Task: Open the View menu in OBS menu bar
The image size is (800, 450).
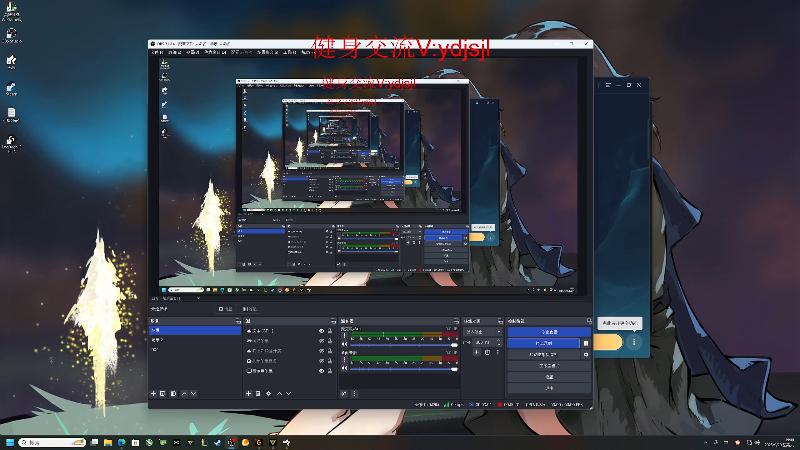Action: 192,52
